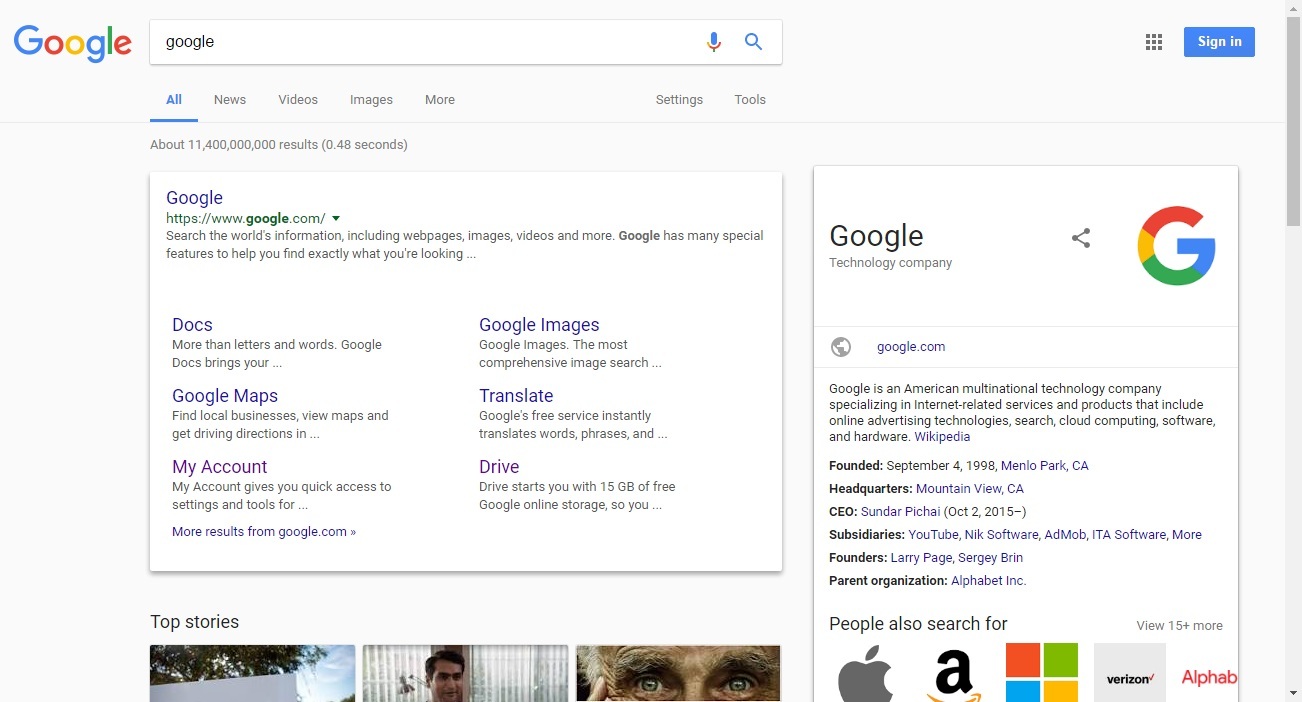The height and width of the screenshot is (702, 1302).
Task: Open the Apple logo in People also search for
Action: tap(866, 673)
